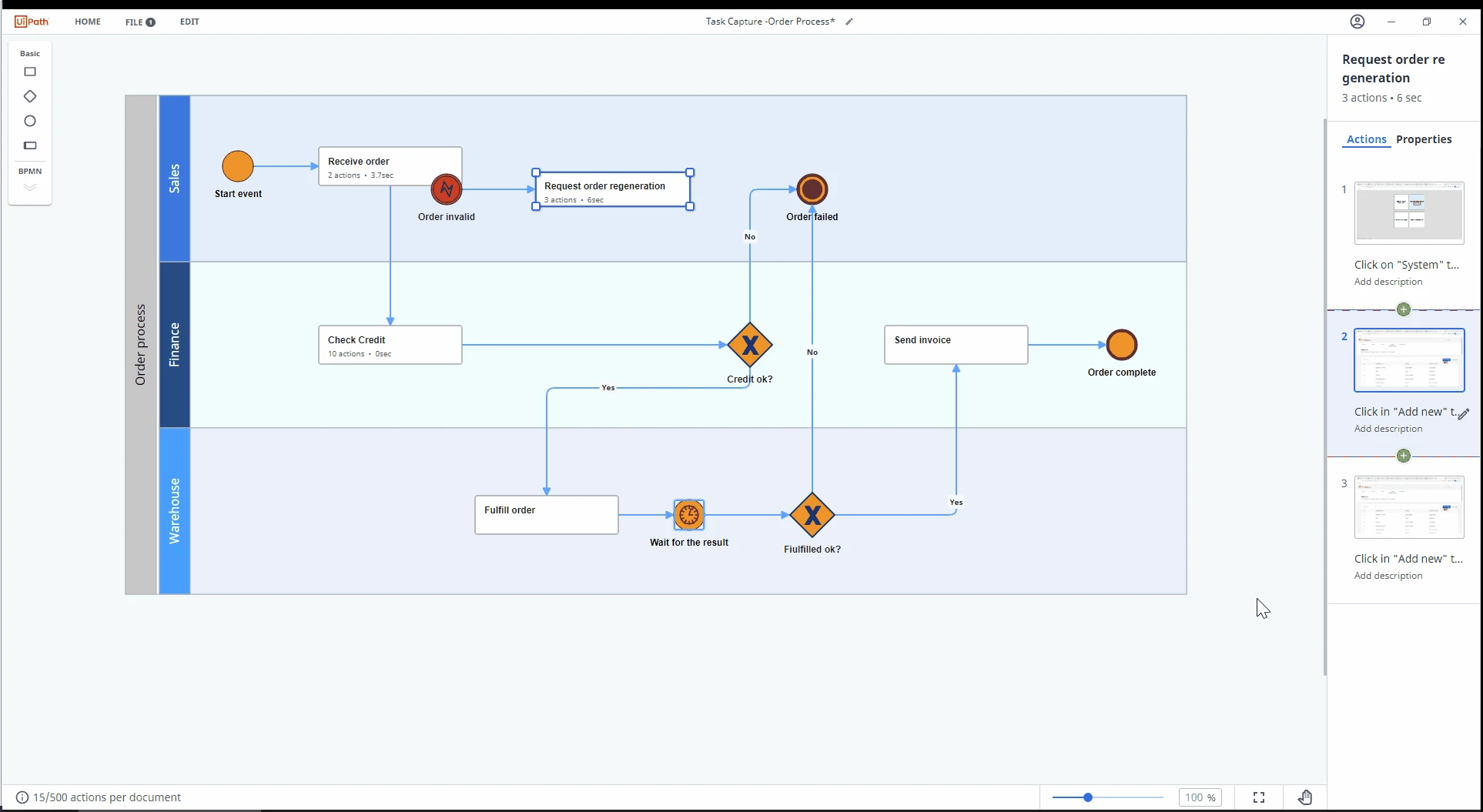Edit action 2 title with pencil icon
1483x812 pixels.
1464,413
